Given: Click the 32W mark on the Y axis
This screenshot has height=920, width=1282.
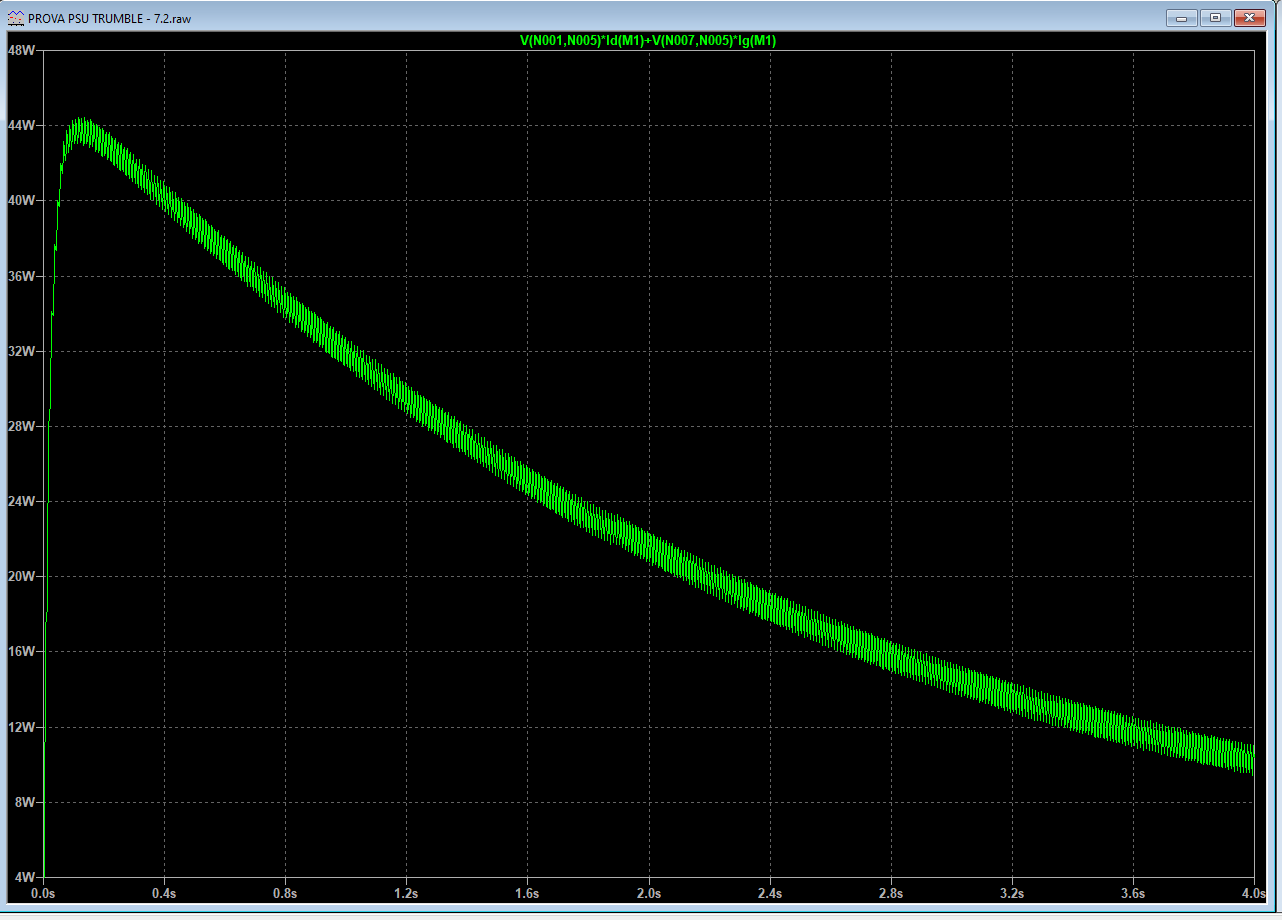Looking at the screenshot, I should [x=22, y=351].
